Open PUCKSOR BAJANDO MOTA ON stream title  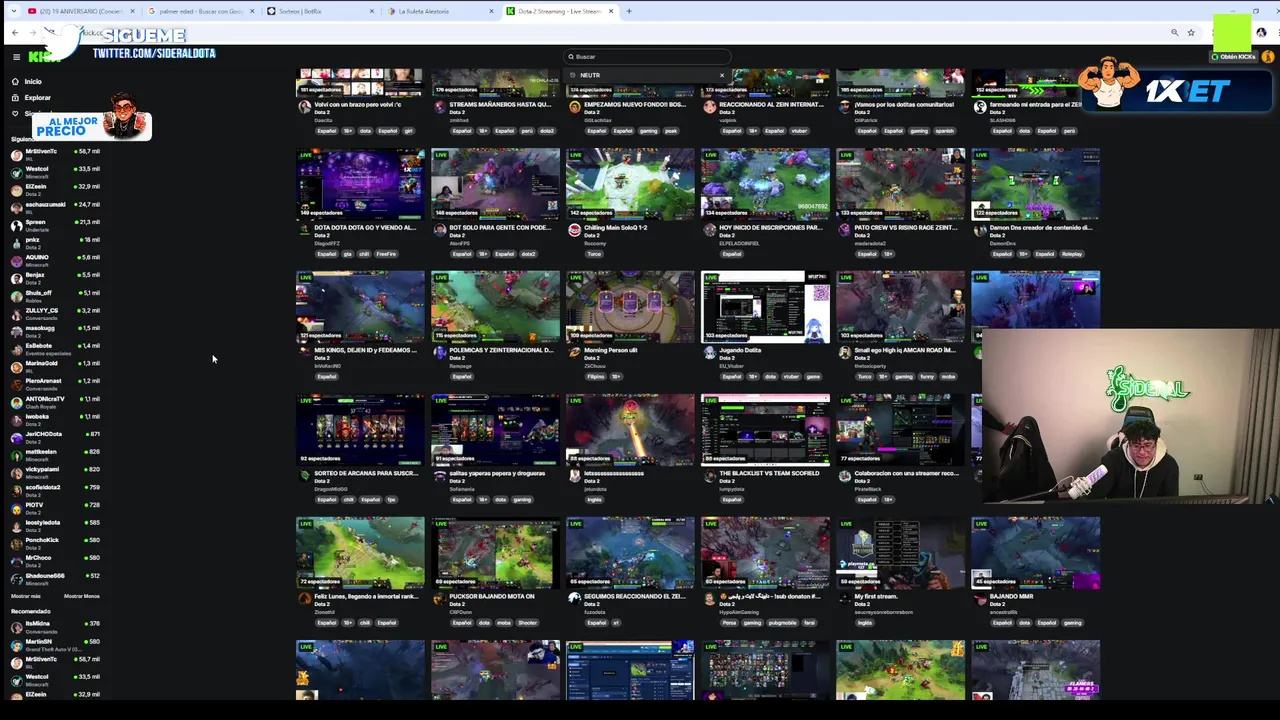coord(492,597)
